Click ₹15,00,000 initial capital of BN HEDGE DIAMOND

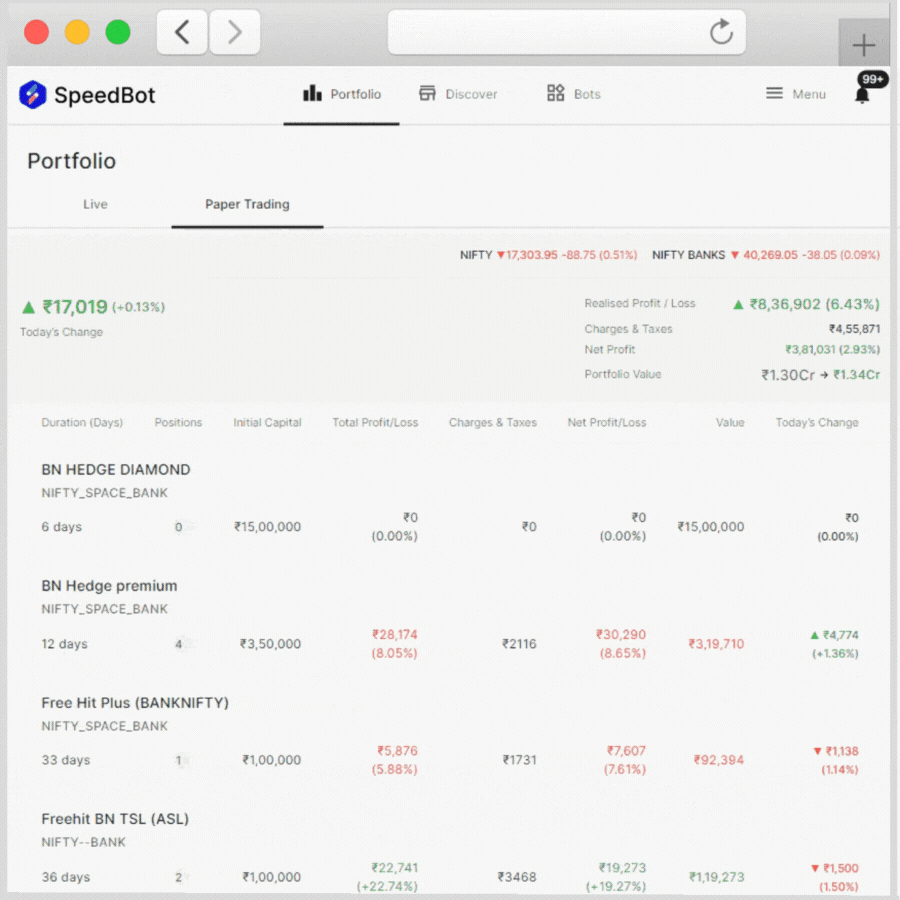(267, 527)
